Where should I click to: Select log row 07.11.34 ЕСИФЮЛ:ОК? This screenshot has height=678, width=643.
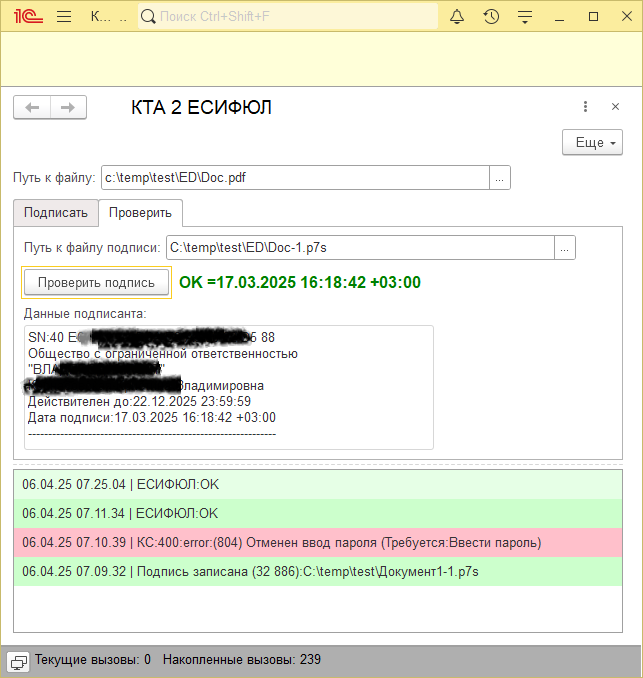pos(318,513)
